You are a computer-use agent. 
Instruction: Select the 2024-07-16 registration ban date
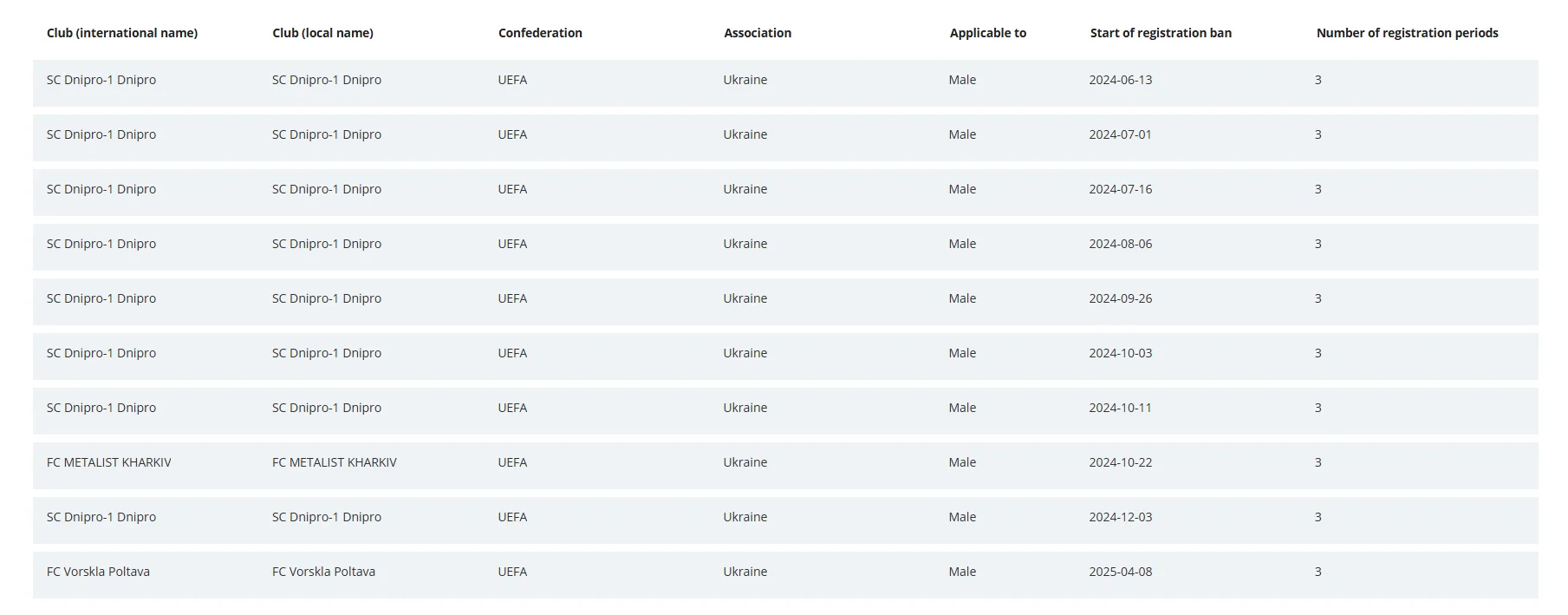(x=1121, y=189)
